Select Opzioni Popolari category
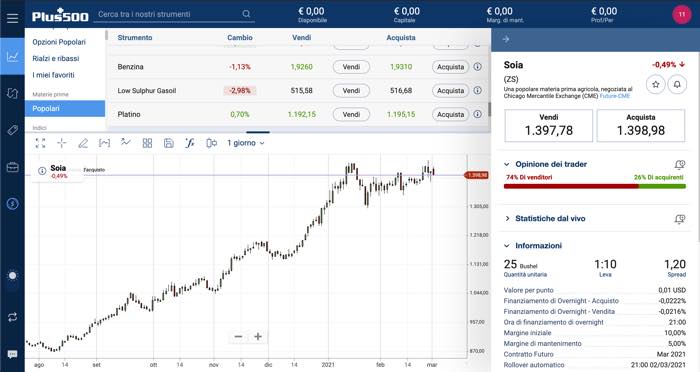 (59, 42)
